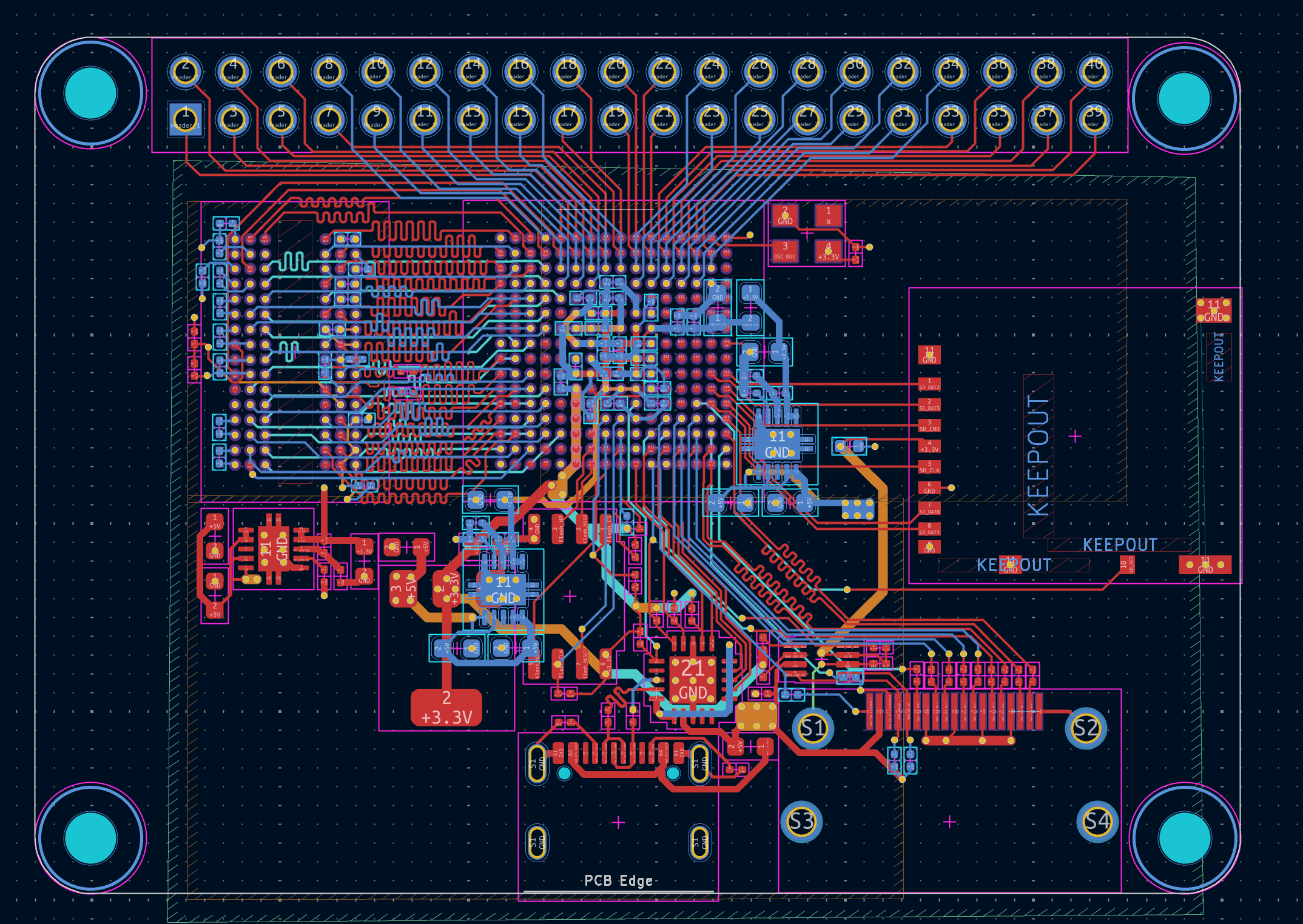Select header pin 39 pad

(x=1094, y=119)
